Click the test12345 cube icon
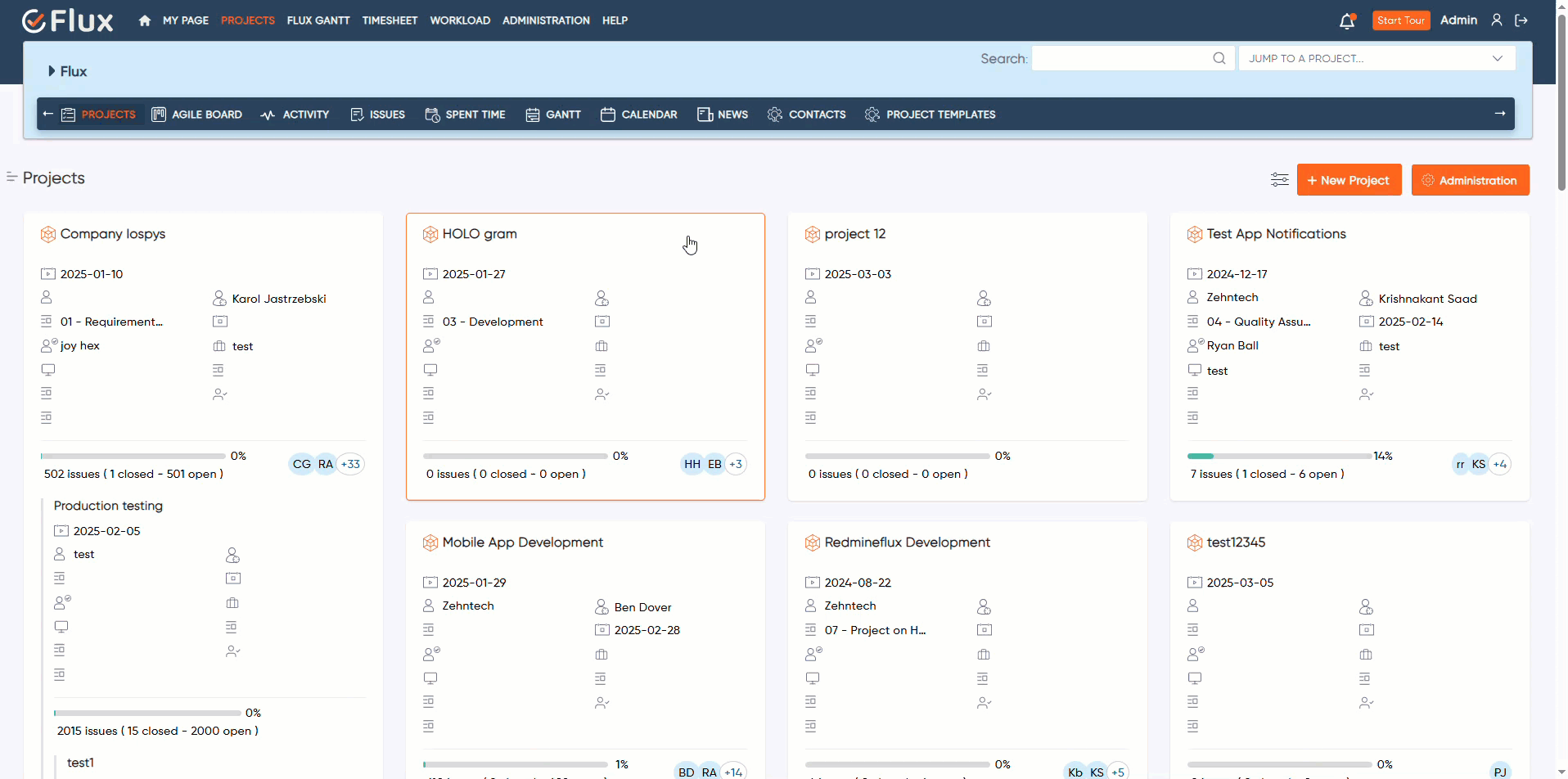Viewport: 1568px width, 779px height. coord(1195,543)
